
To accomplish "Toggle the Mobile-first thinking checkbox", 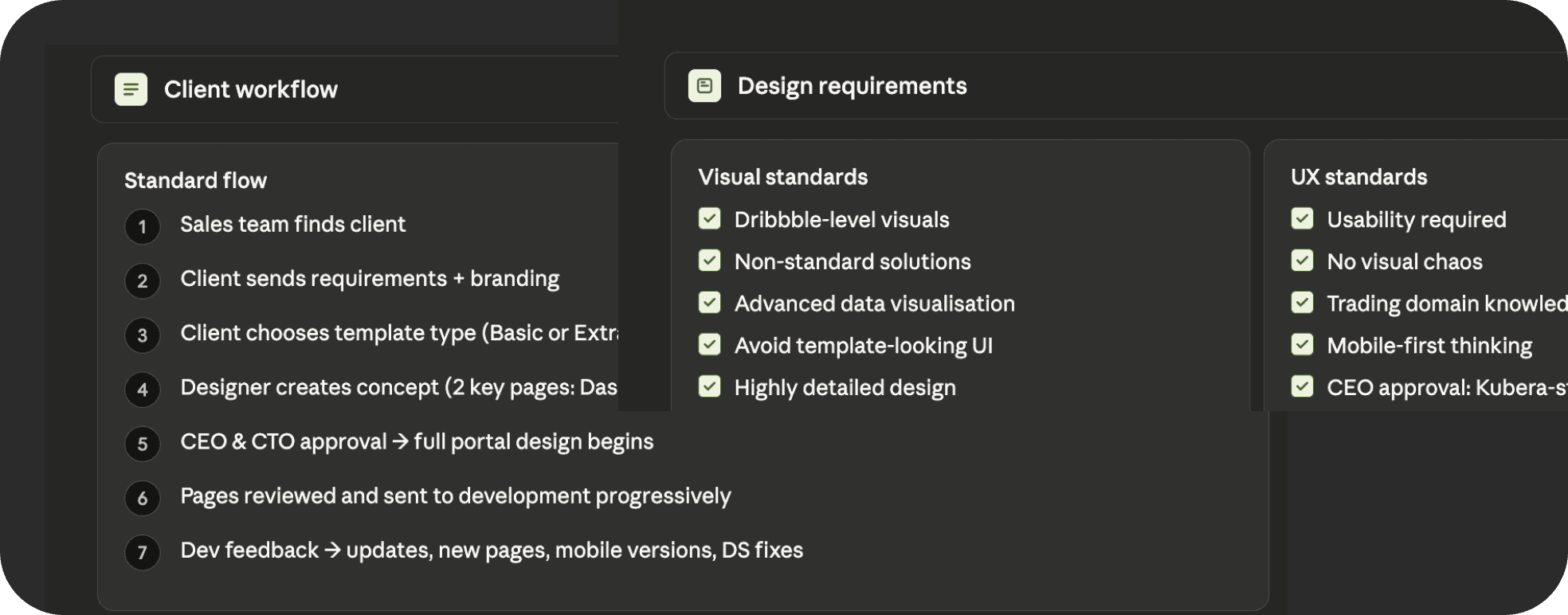I will [1302, 344].
